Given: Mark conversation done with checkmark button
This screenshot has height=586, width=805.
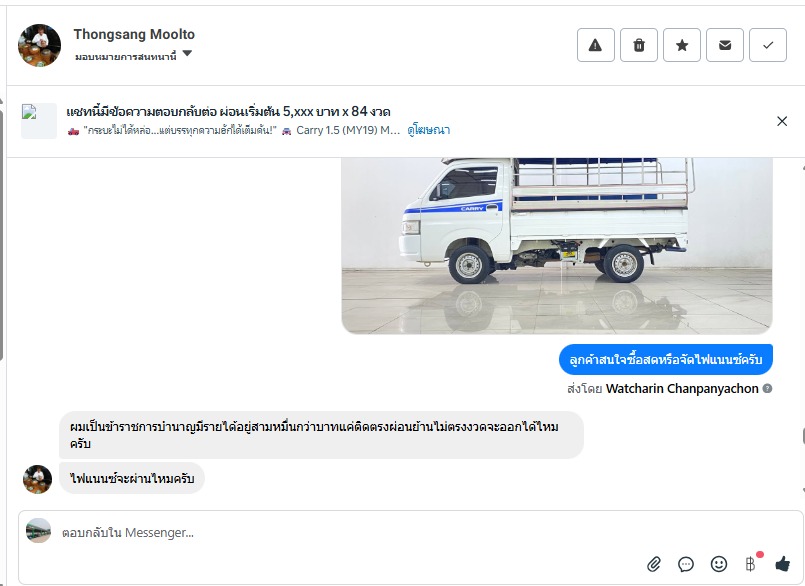Looking at the screenshot, I should click(768, 45).
